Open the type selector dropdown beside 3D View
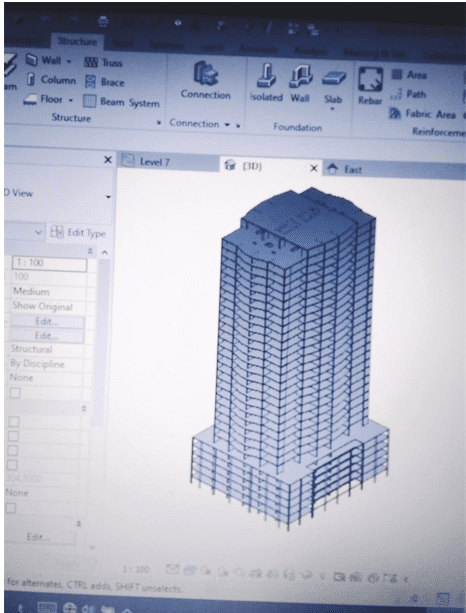The width and height of the screenshot is (466, 613). point(108,197)
